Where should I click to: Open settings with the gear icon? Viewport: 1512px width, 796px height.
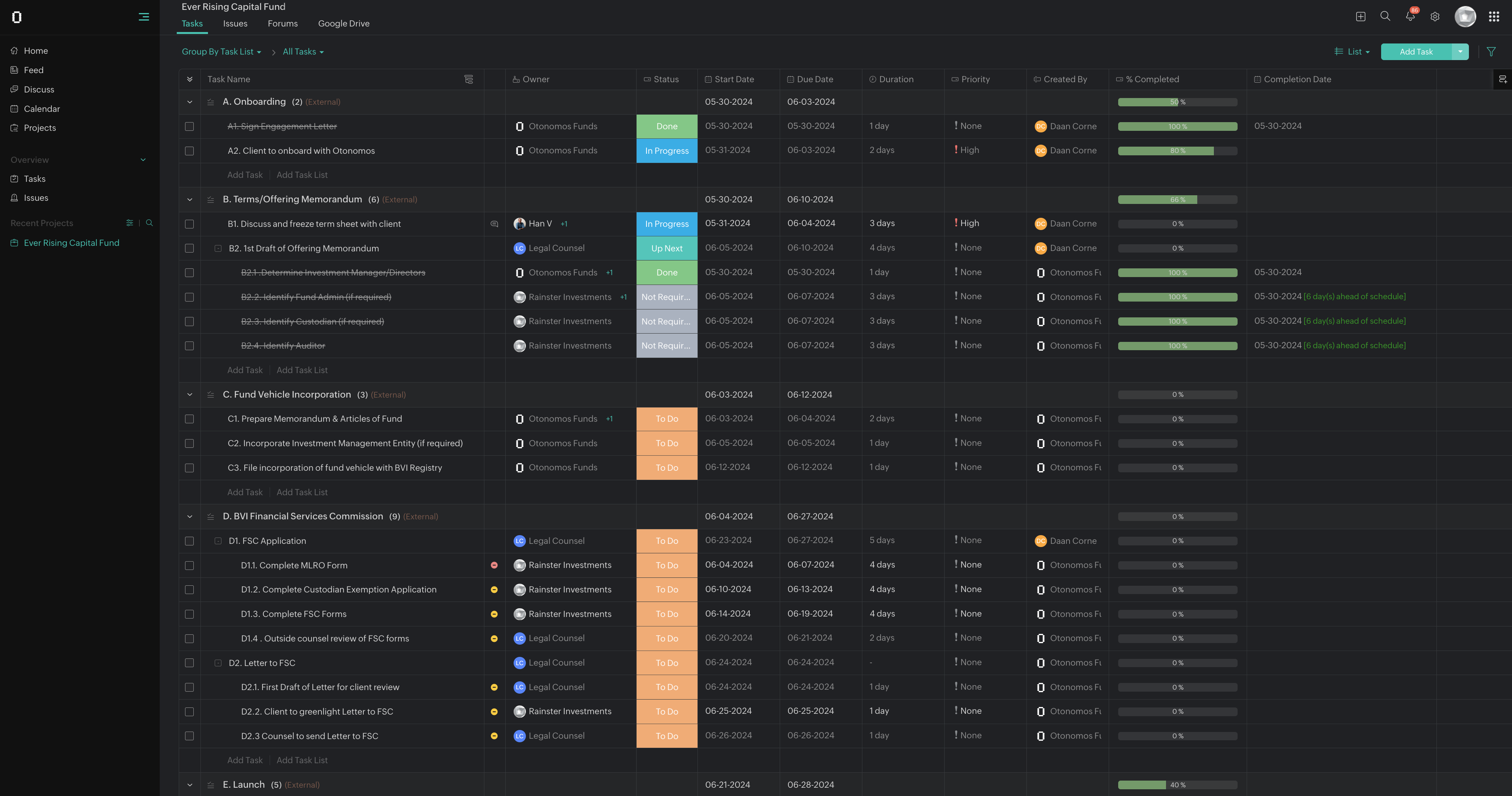1435,17
